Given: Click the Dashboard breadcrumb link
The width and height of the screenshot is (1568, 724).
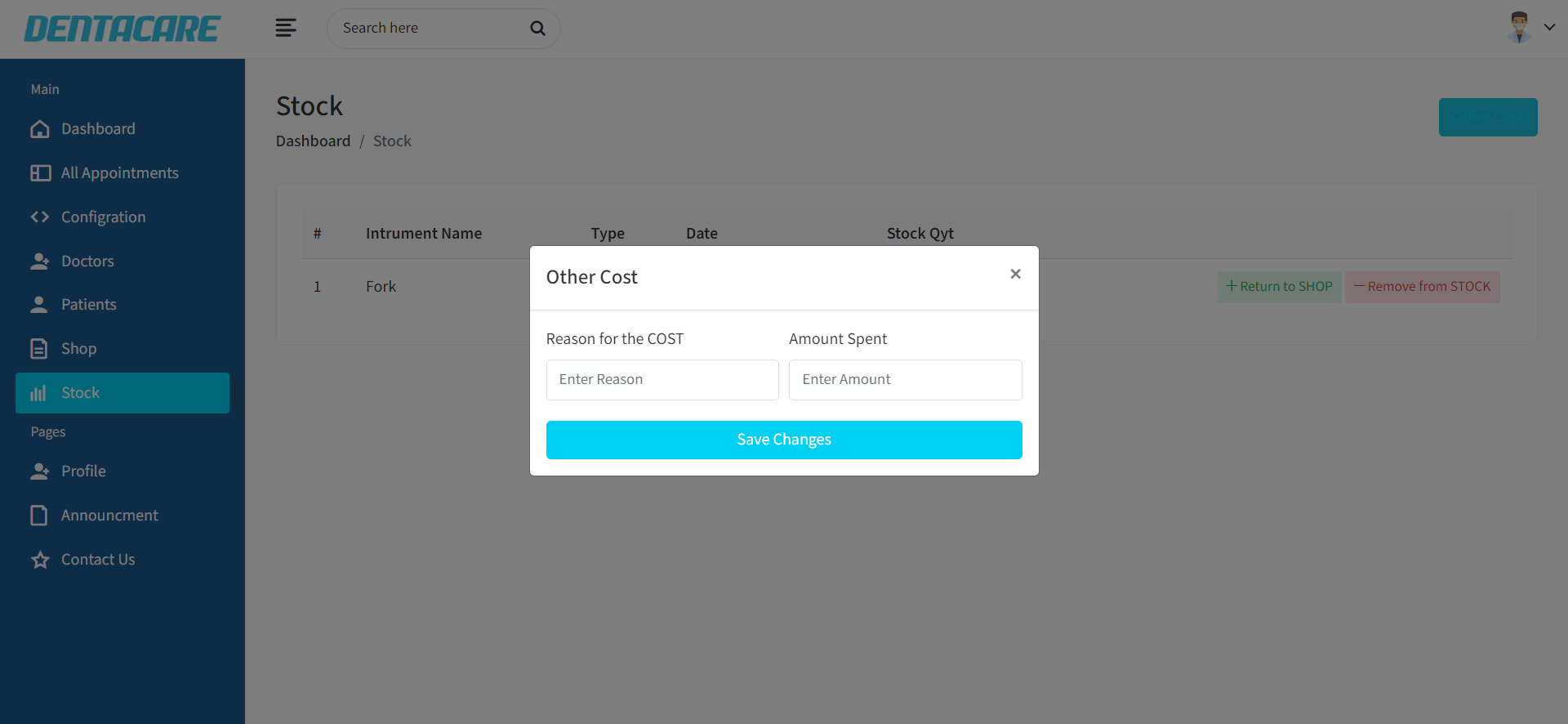Looking at the screenshot, I should (313, 141).
